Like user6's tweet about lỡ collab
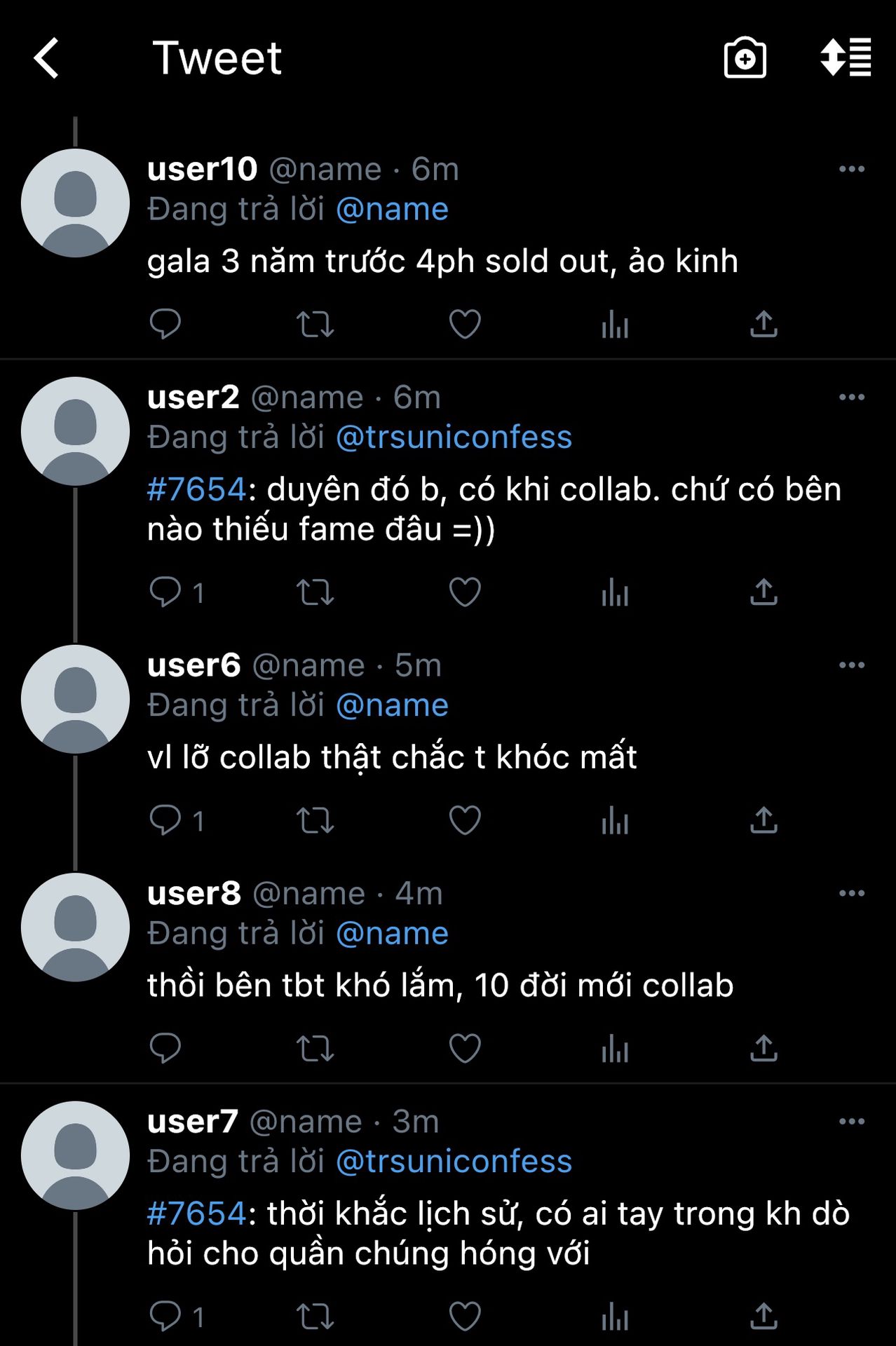Screen dimensions: 896x1346 tap(465, 821)
